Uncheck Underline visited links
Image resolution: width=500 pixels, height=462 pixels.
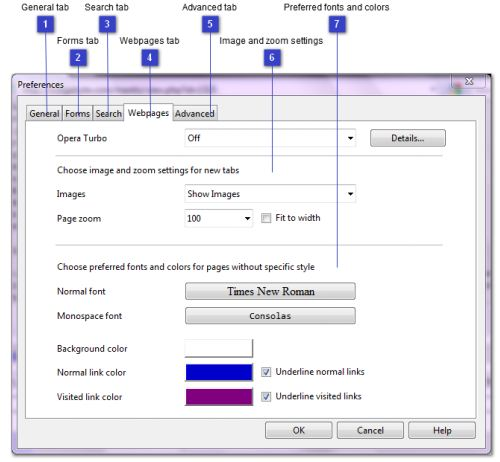pos(266,397)
